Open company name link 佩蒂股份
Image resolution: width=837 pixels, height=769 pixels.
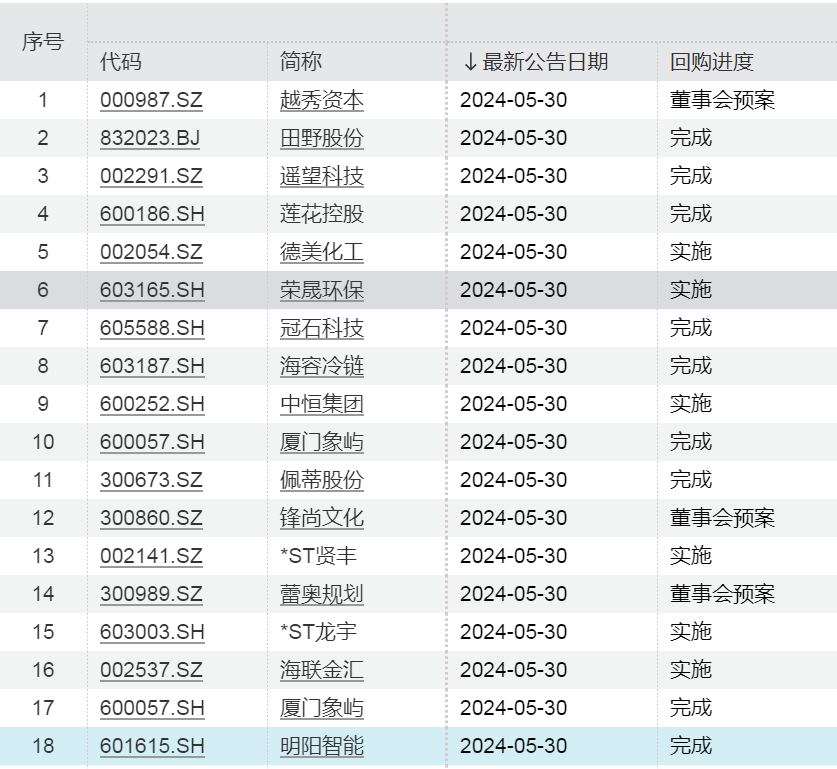(x=322, y=480)
